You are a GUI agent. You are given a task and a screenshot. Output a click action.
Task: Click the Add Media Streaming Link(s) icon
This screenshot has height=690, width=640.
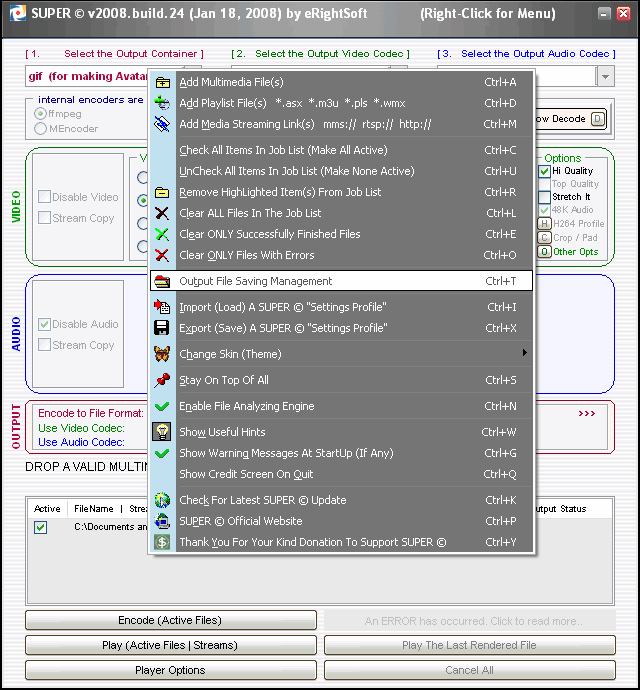pyautogui.click(x=162, y=124)
